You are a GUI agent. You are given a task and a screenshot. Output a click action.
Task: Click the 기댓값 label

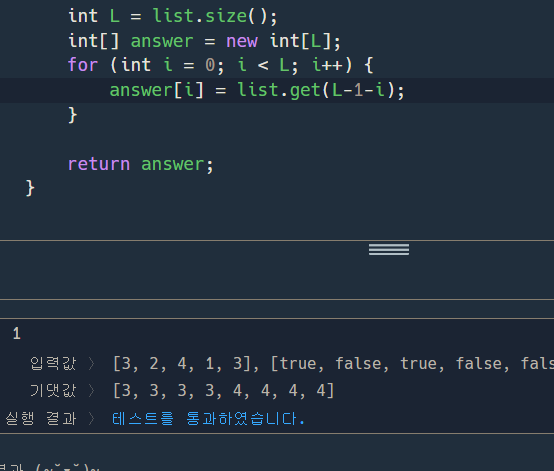(x=53, y=391)
